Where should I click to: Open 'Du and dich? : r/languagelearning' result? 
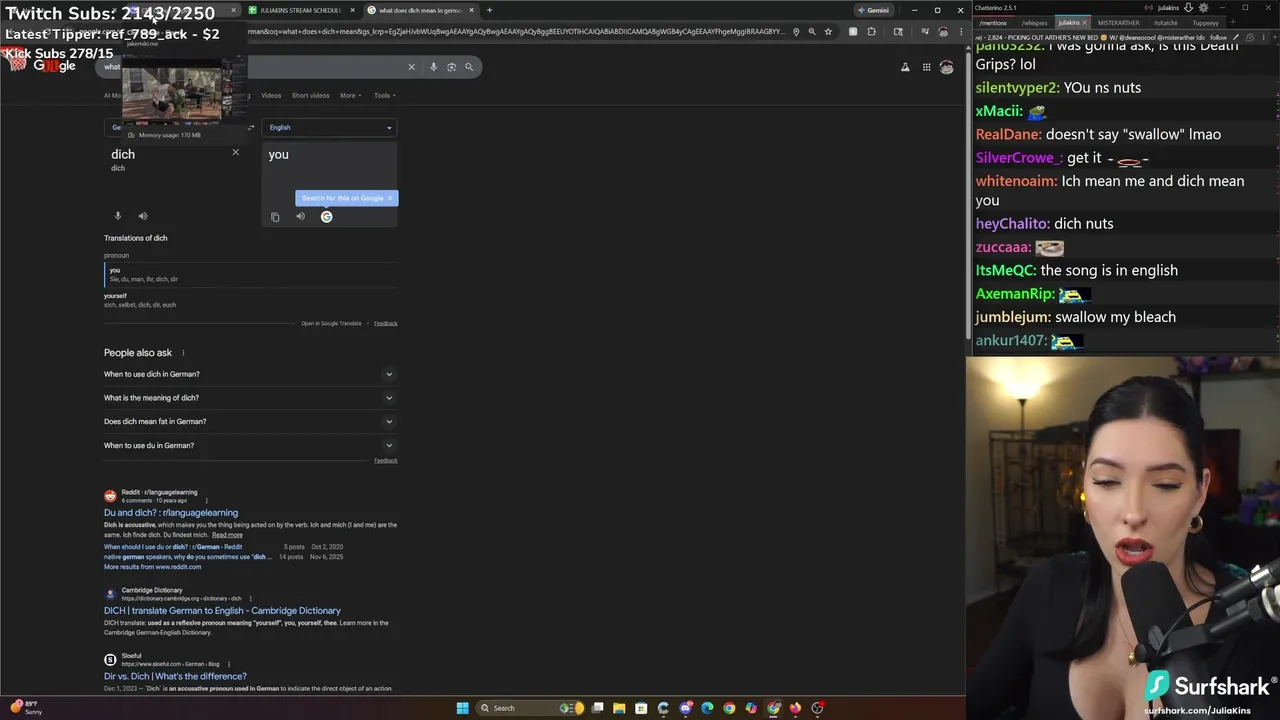(171, 512)
